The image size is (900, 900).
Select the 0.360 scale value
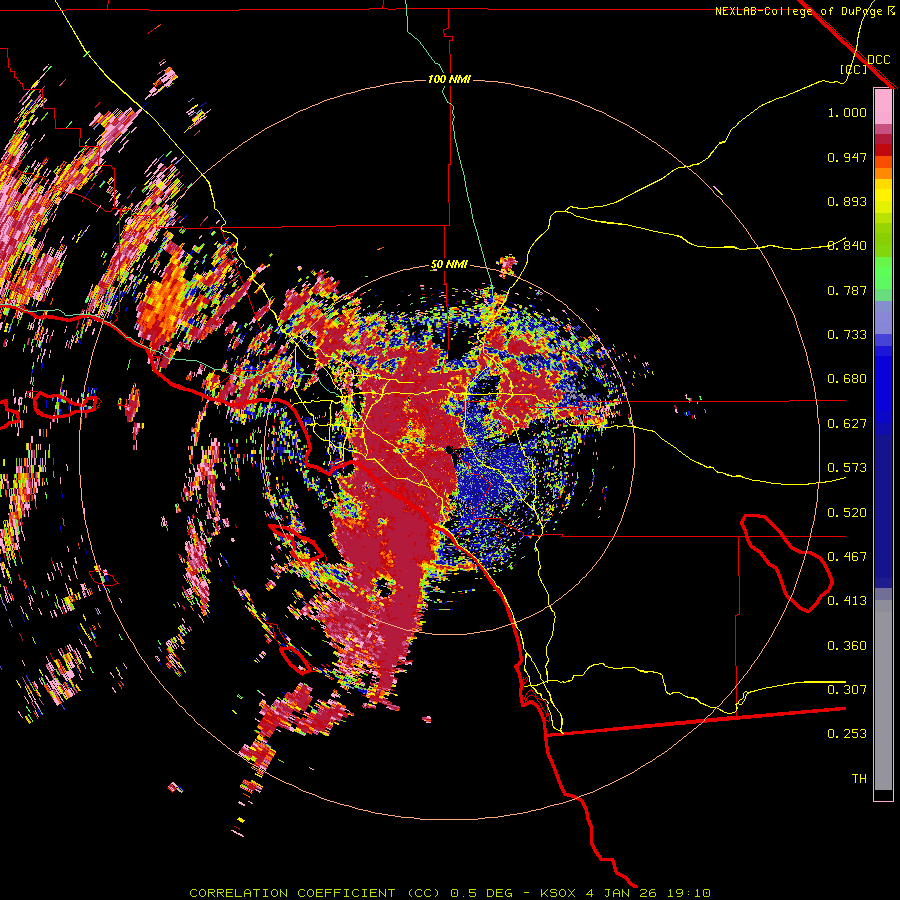click(847, 646)
